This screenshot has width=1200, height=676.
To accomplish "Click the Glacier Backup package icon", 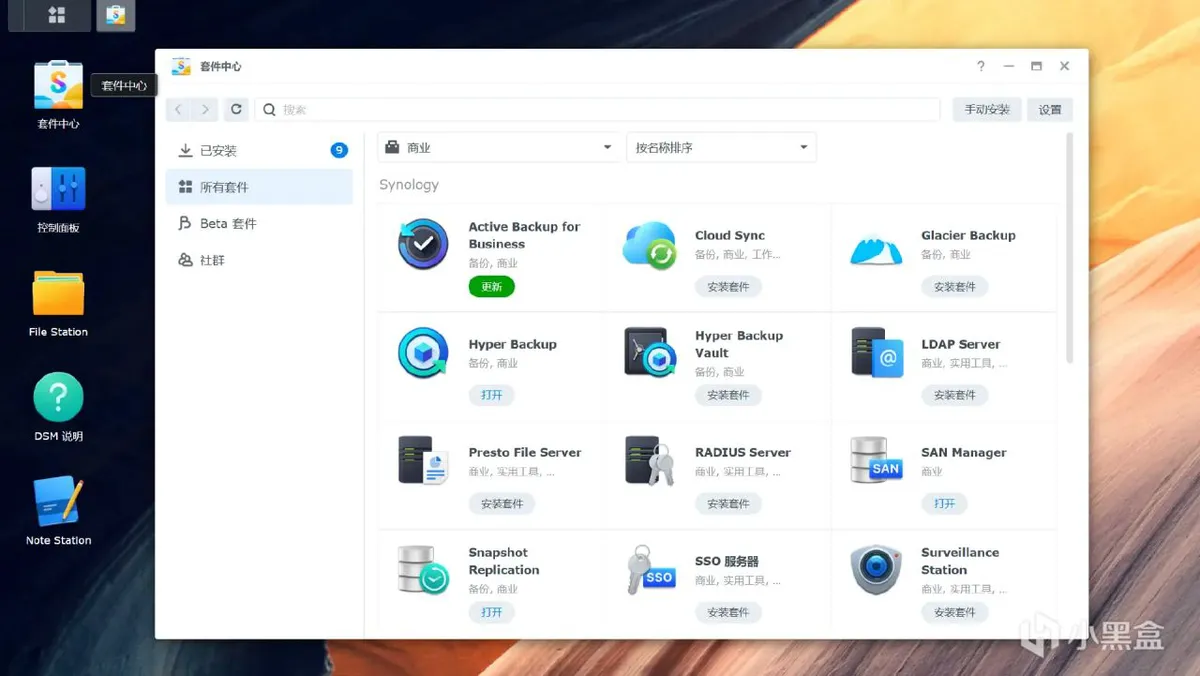I will 876,247.
